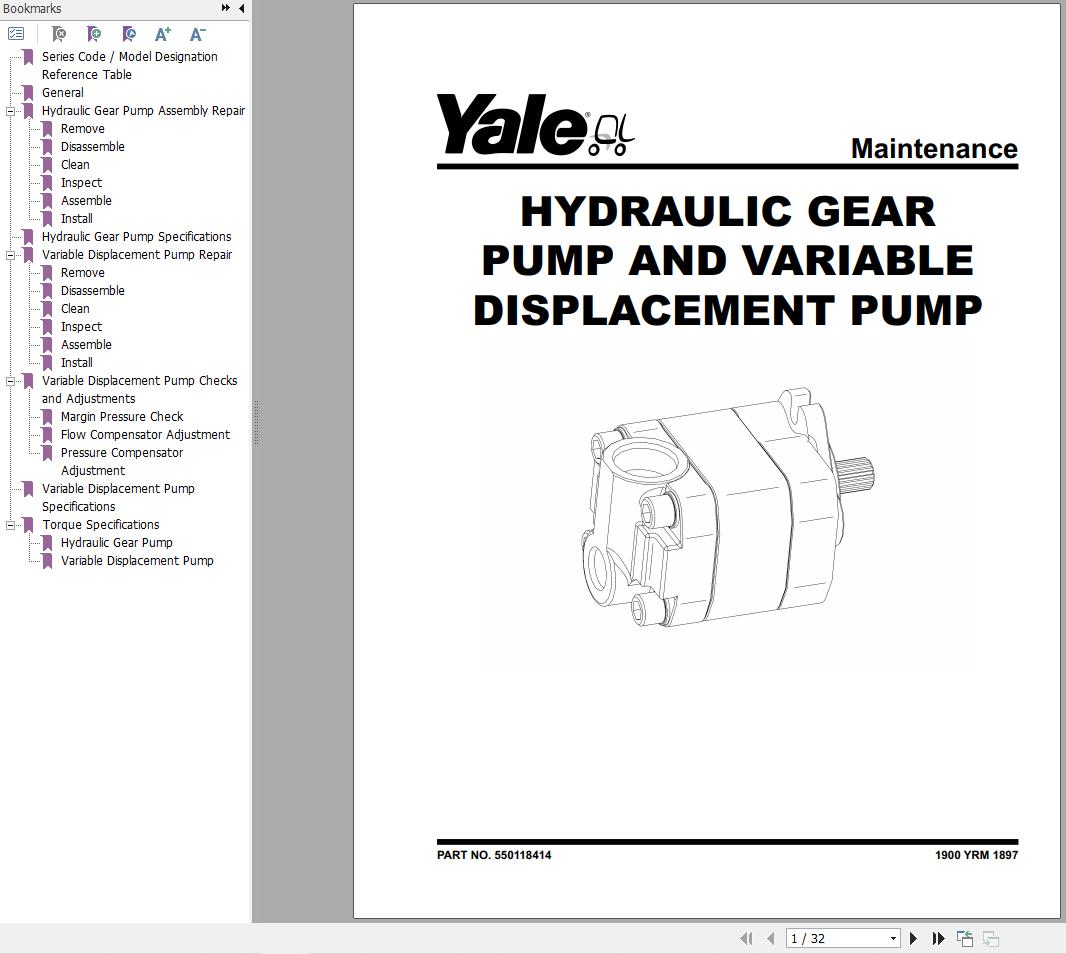Viewport: 1066px width, 954px height.
Task: Collapse Variable Displacement Pump Repair node
Action: click(x=10, y=255)
